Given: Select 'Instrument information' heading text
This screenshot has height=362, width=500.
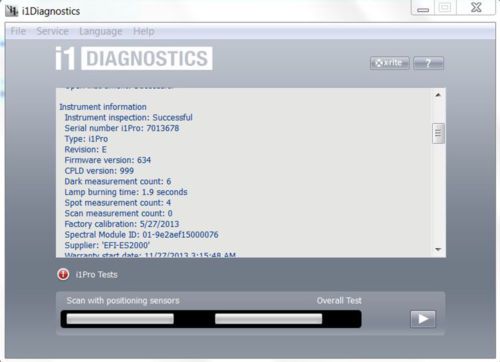Looking at the screenshot, I should coord(103,107).
